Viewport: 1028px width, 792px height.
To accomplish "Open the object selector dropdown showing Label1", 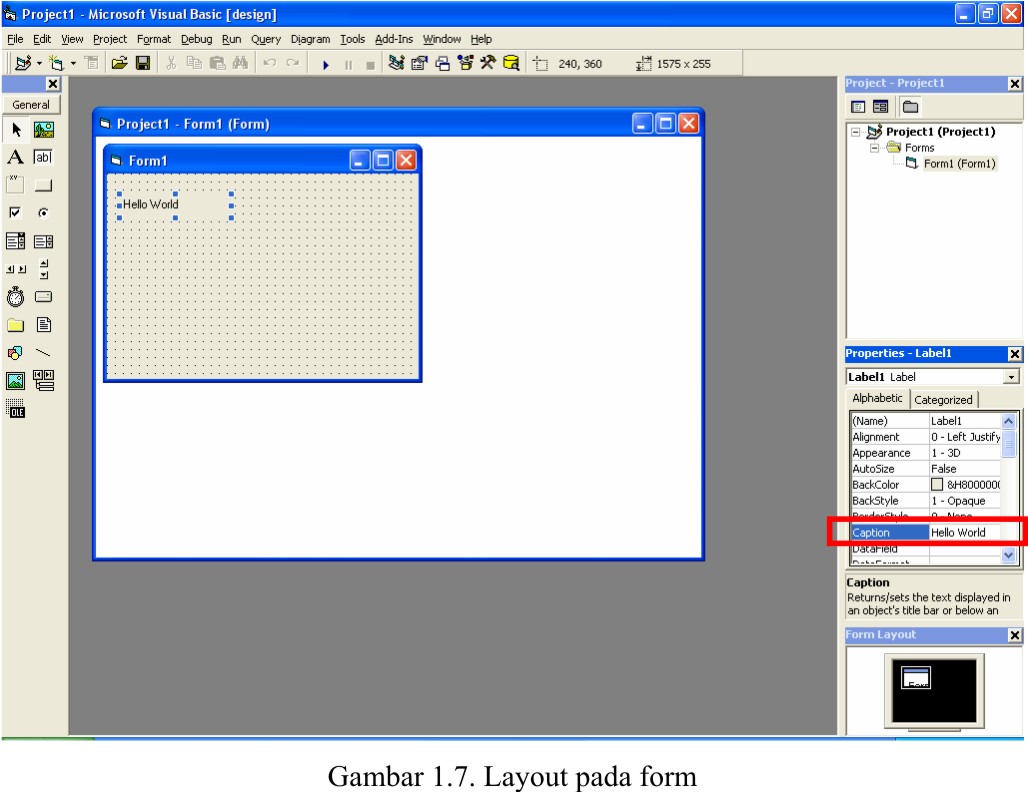I will click(1013, 375).
